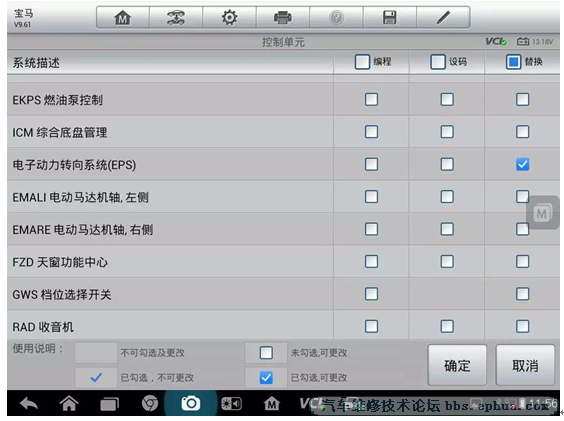Uncheck 替换 checkbox for 电子动力转向系统(EPS)
564x421 pixels.
(522, 164)
